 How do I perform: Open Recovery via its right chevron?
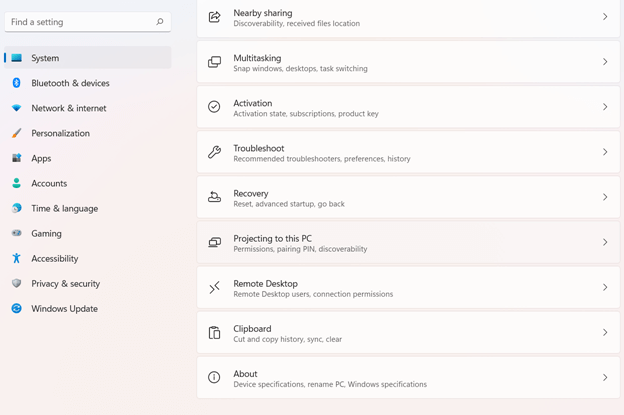pos(604,197)
